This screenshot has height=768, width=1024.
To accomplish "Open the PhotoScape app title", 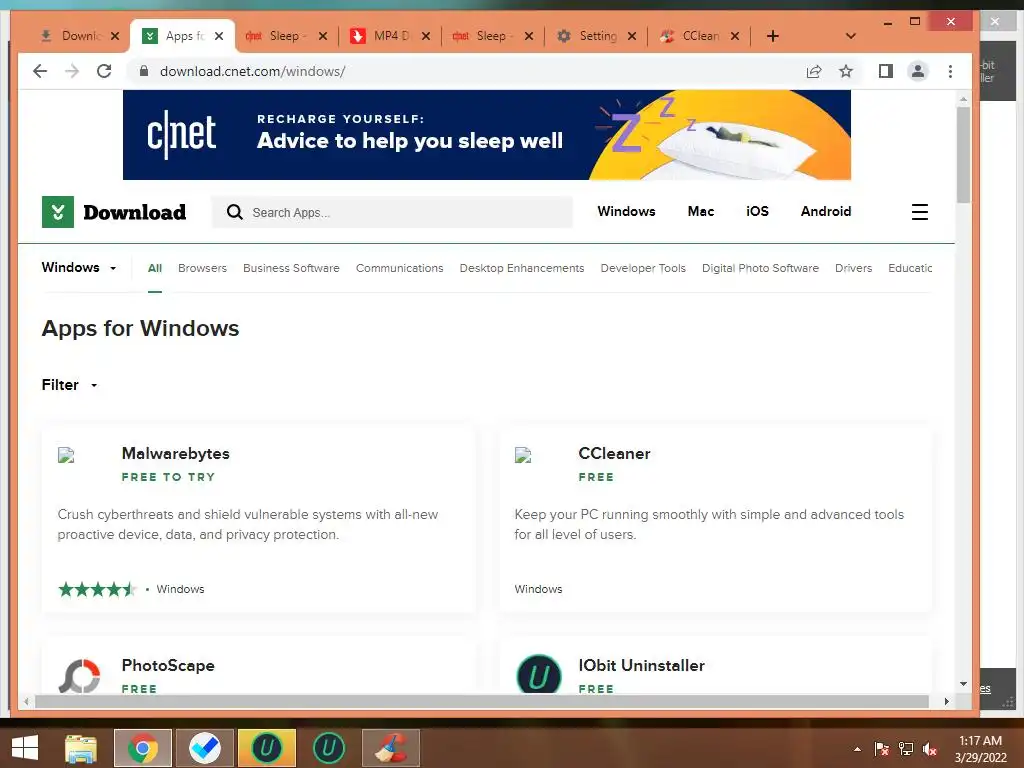I will click(x=168, y=665).
